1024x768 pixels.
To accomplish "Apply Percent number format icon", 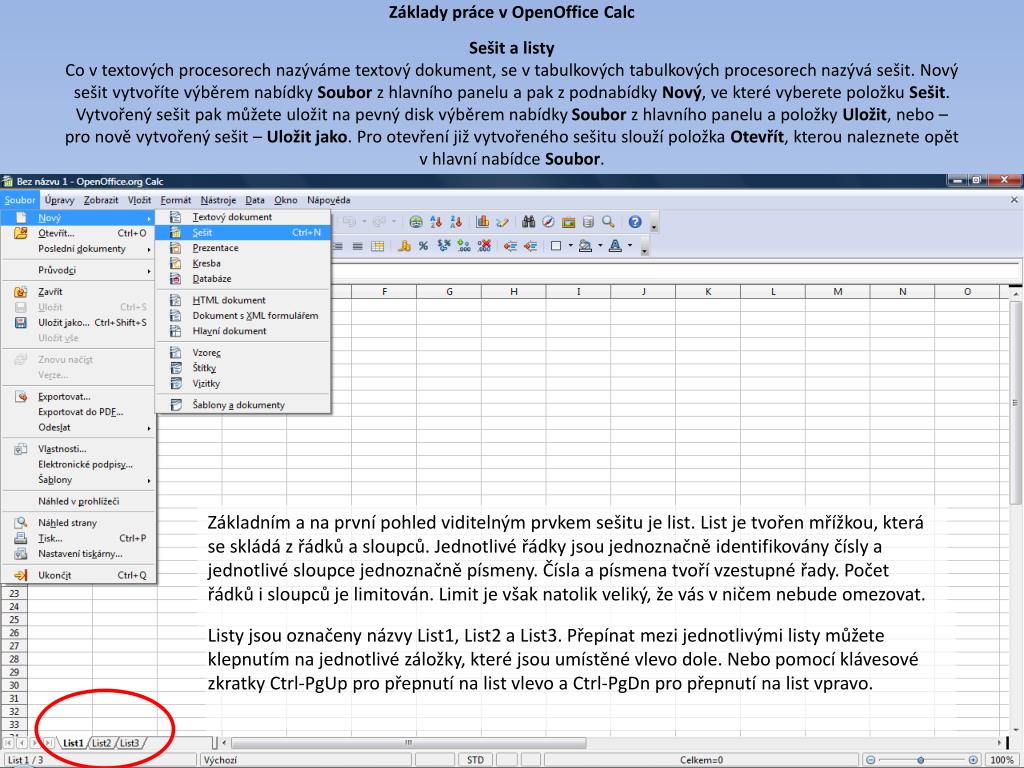I will tap(423, 246).
